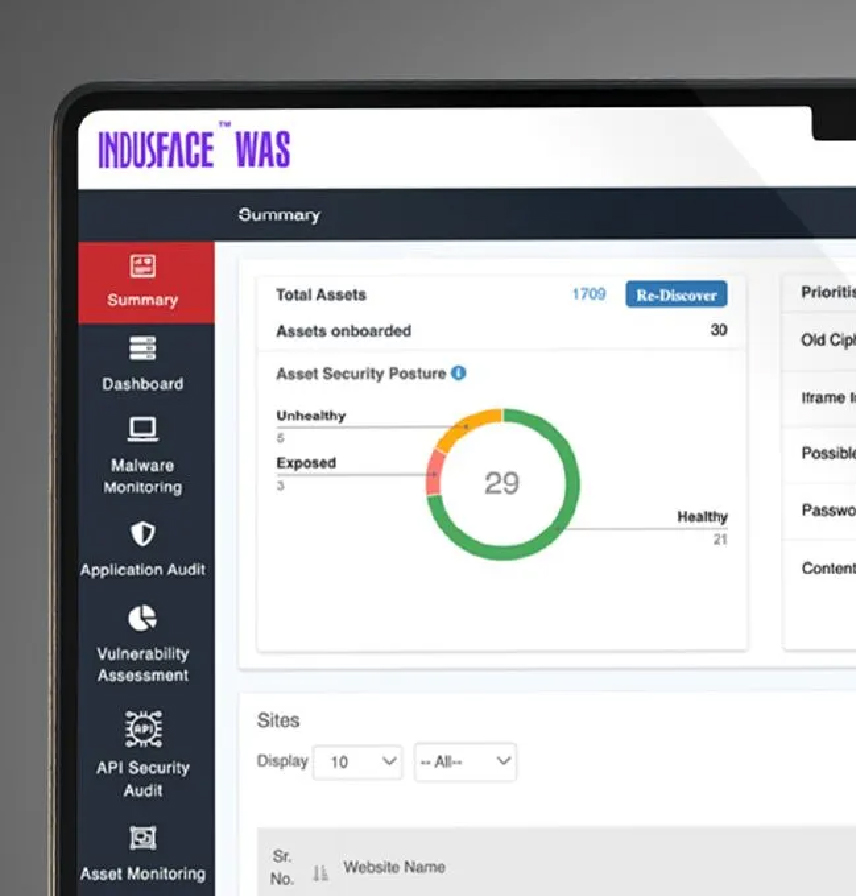The width and height of the screenshot is (856, 896).
Task: Click the Website Name column header
Action: pos(394,867)
